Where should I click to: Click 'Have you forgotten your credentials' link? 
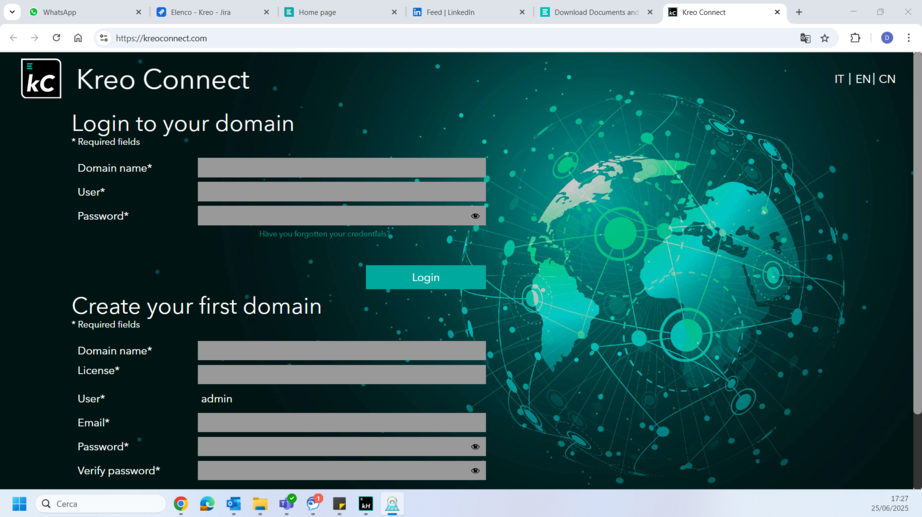point(323,234)
